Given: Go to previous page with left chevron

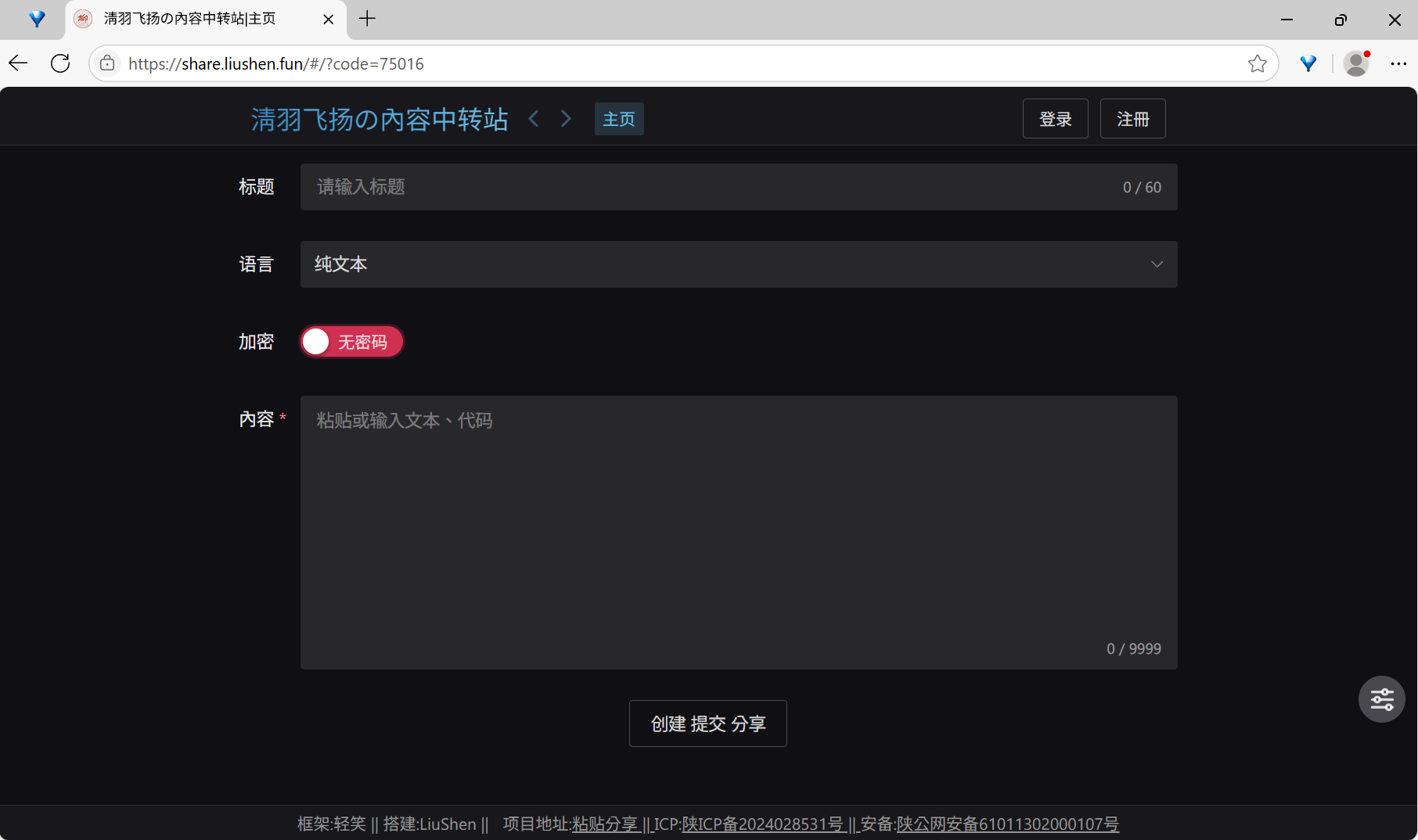Looking at the screenshot, I should (534, 119).
